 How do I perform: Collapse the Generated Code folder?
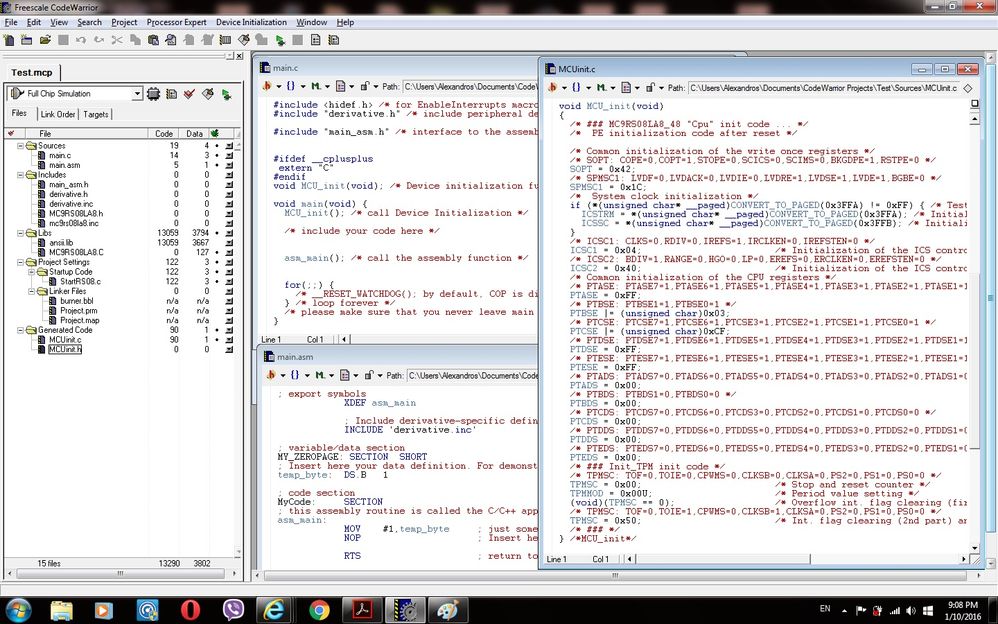pos(20,330)
